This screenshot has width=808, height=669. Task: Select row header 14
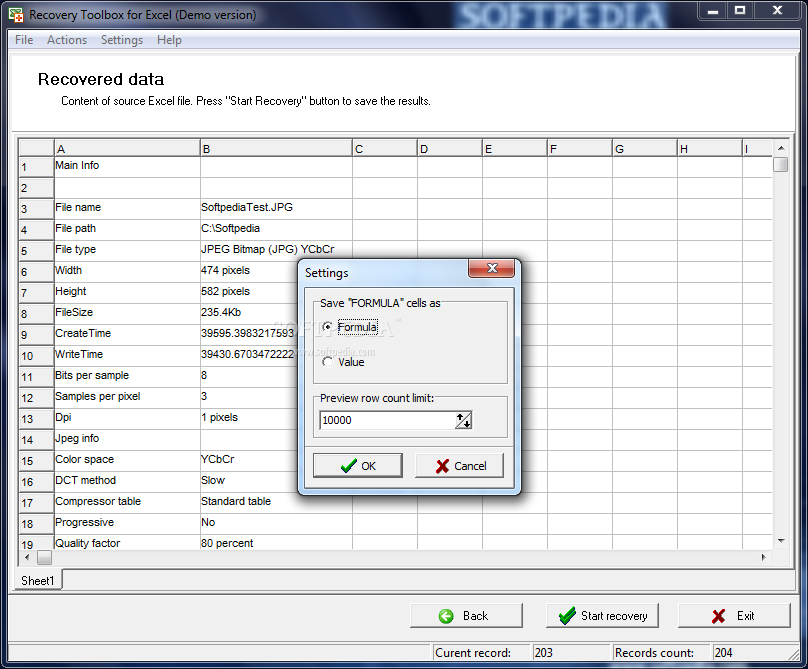(x=36, y=440)
